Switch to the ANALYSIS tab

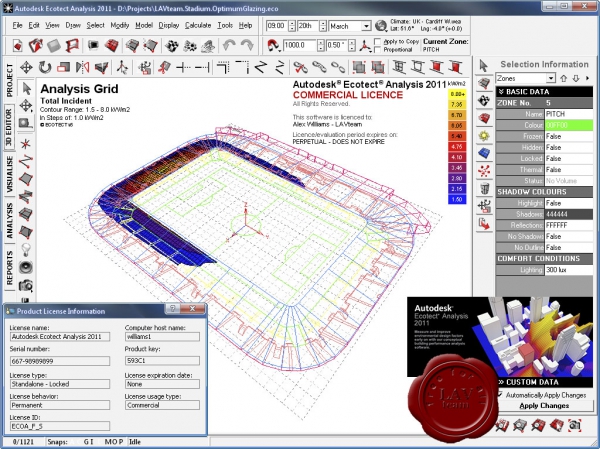coord(10,220)
